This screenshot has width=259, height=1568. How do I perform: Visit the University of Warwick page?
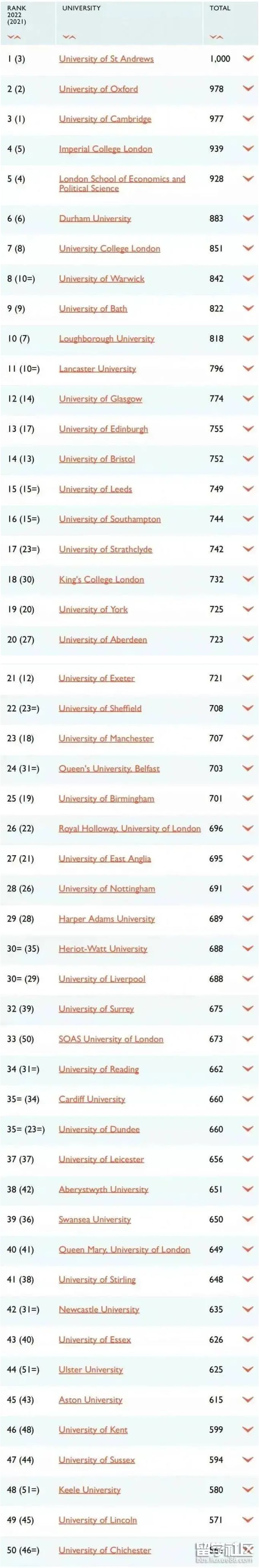click(102, 279)
